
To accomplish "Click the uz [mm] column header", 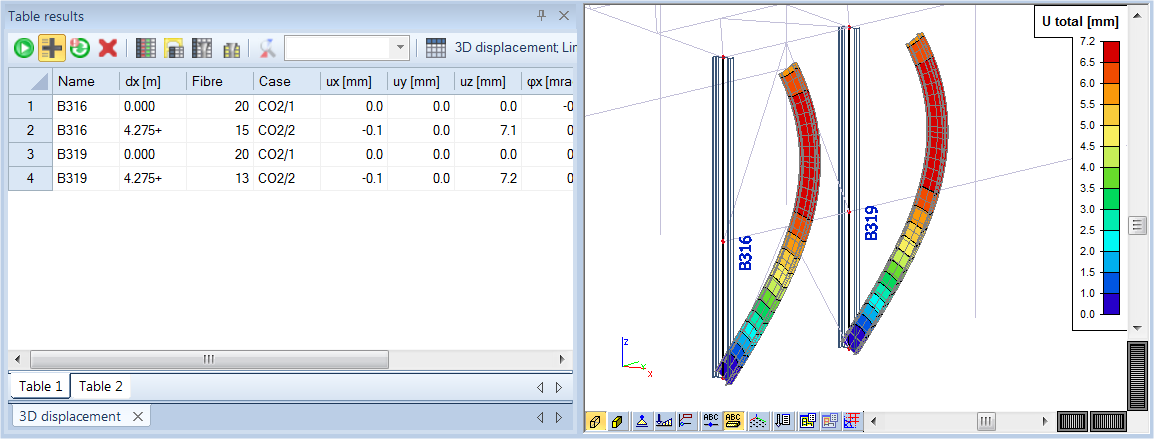I will 486,81.
